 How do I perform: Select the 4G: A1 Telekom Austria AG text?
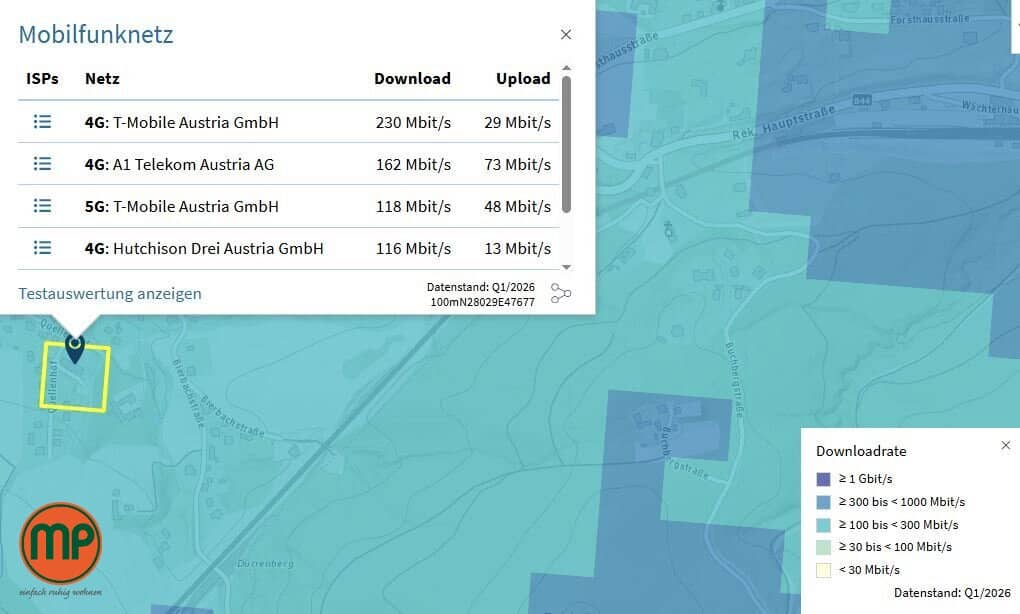tap(180, 165)
